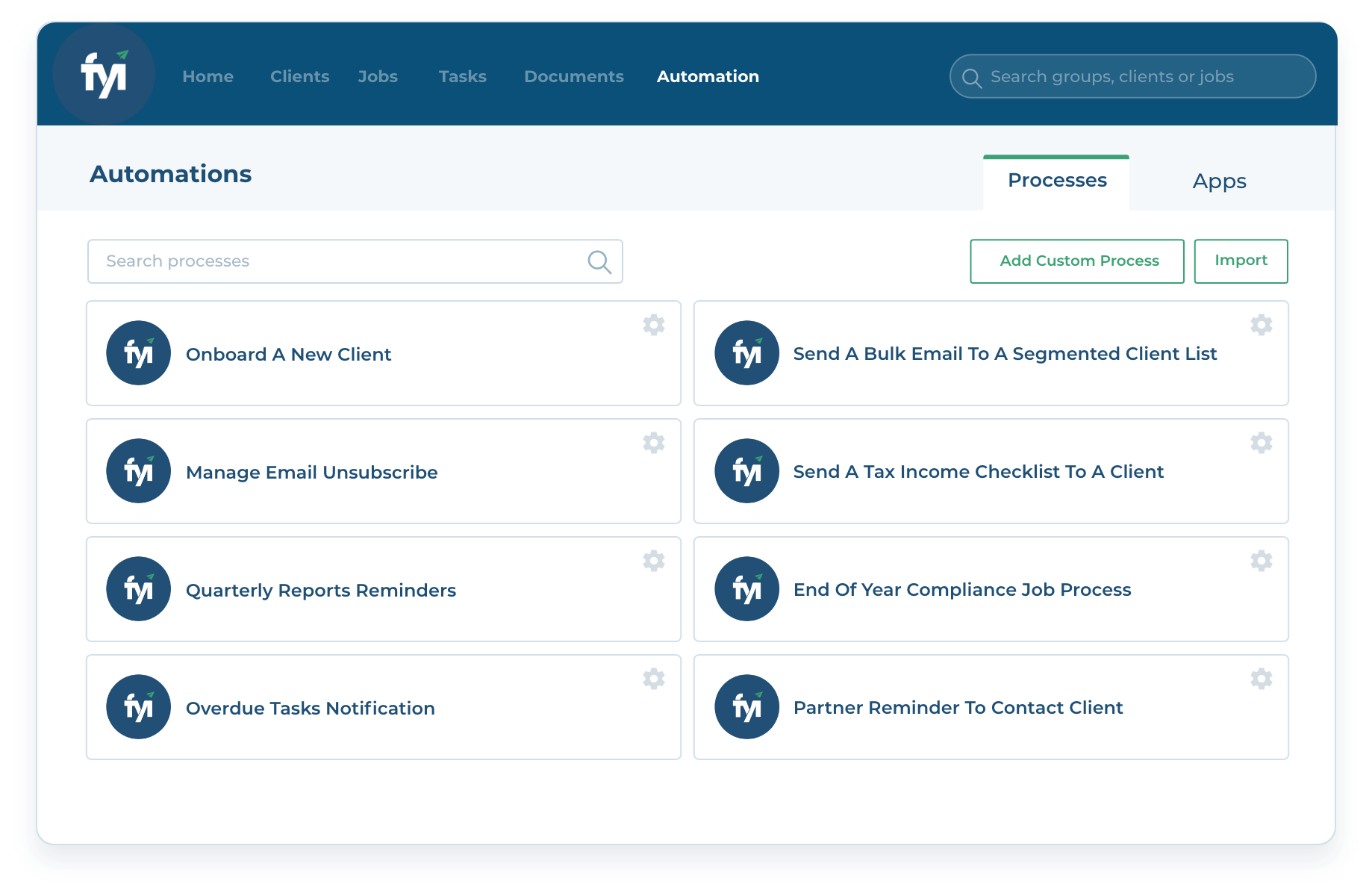Image resolution: width=1372 pixels, height=896 pixels.
Task: Click the global search groups, clients or jobs box
Action: (x=1132, y=76)
